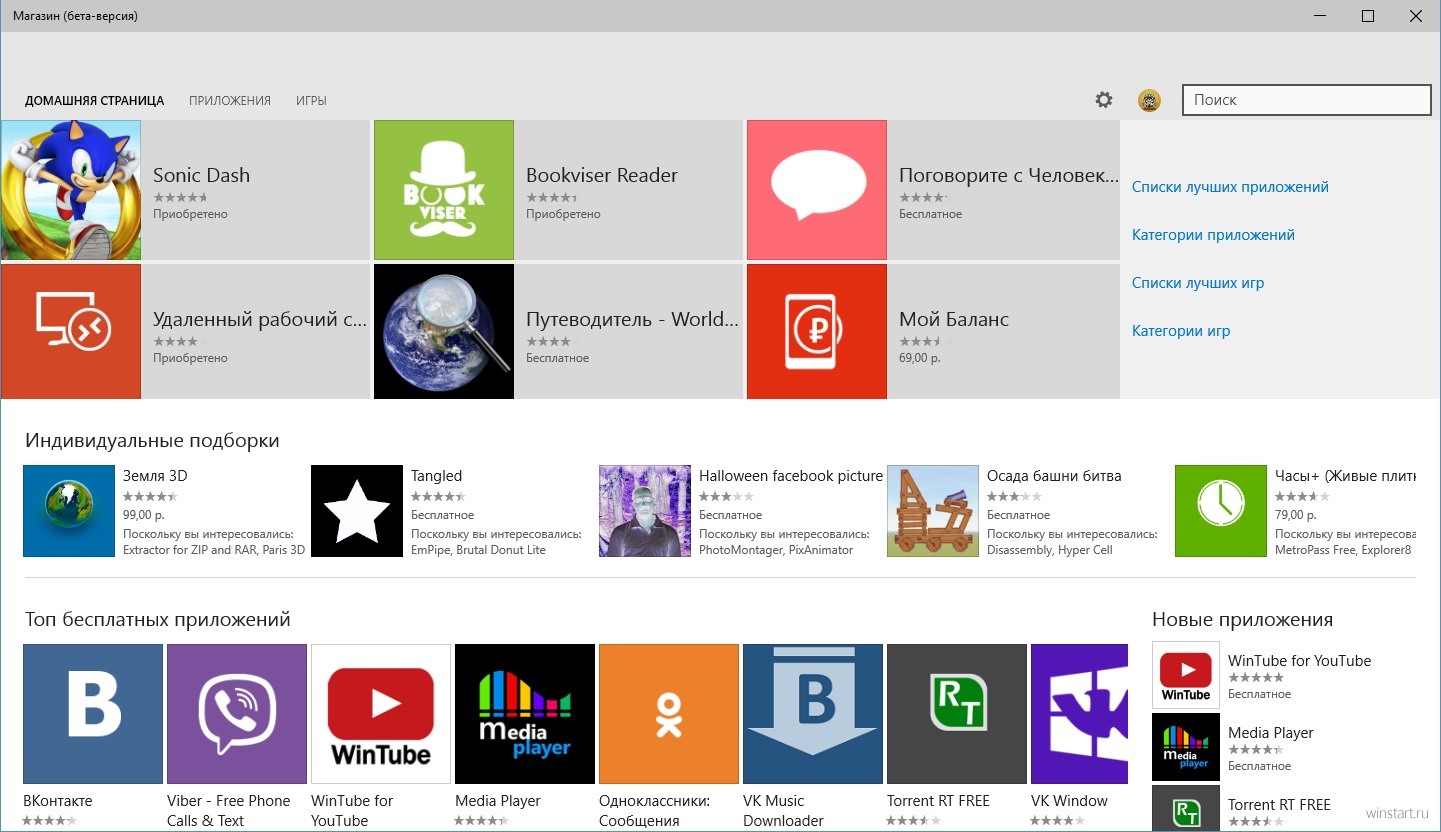Open the ВКонтакте app tile
1441x832 pixels.
(93, 714)
